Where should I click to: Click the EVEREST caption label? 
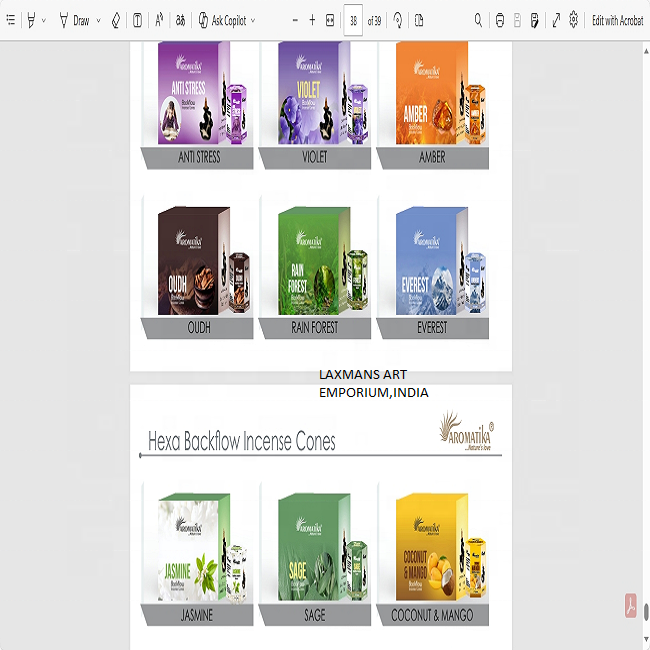(x=432, y=328)
